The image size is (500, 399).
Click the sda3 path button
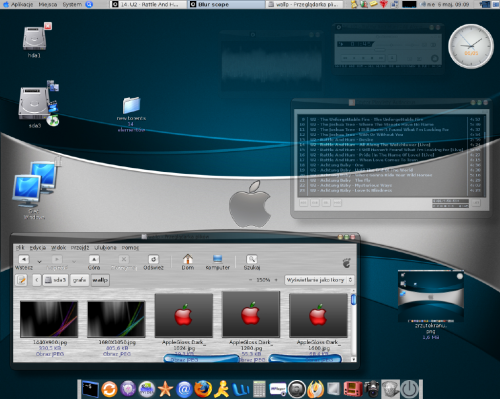[56, 280]
